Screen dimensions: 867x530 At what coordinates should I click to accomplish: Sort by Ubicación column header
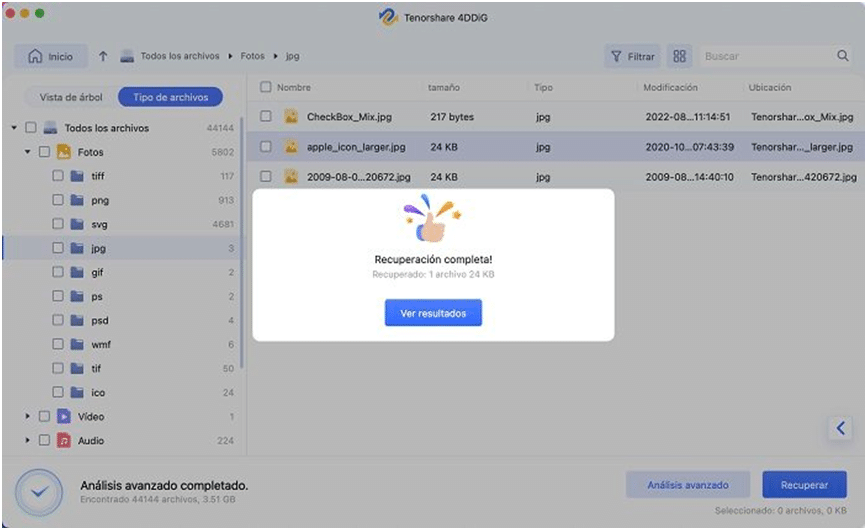[x=770, y=87]
